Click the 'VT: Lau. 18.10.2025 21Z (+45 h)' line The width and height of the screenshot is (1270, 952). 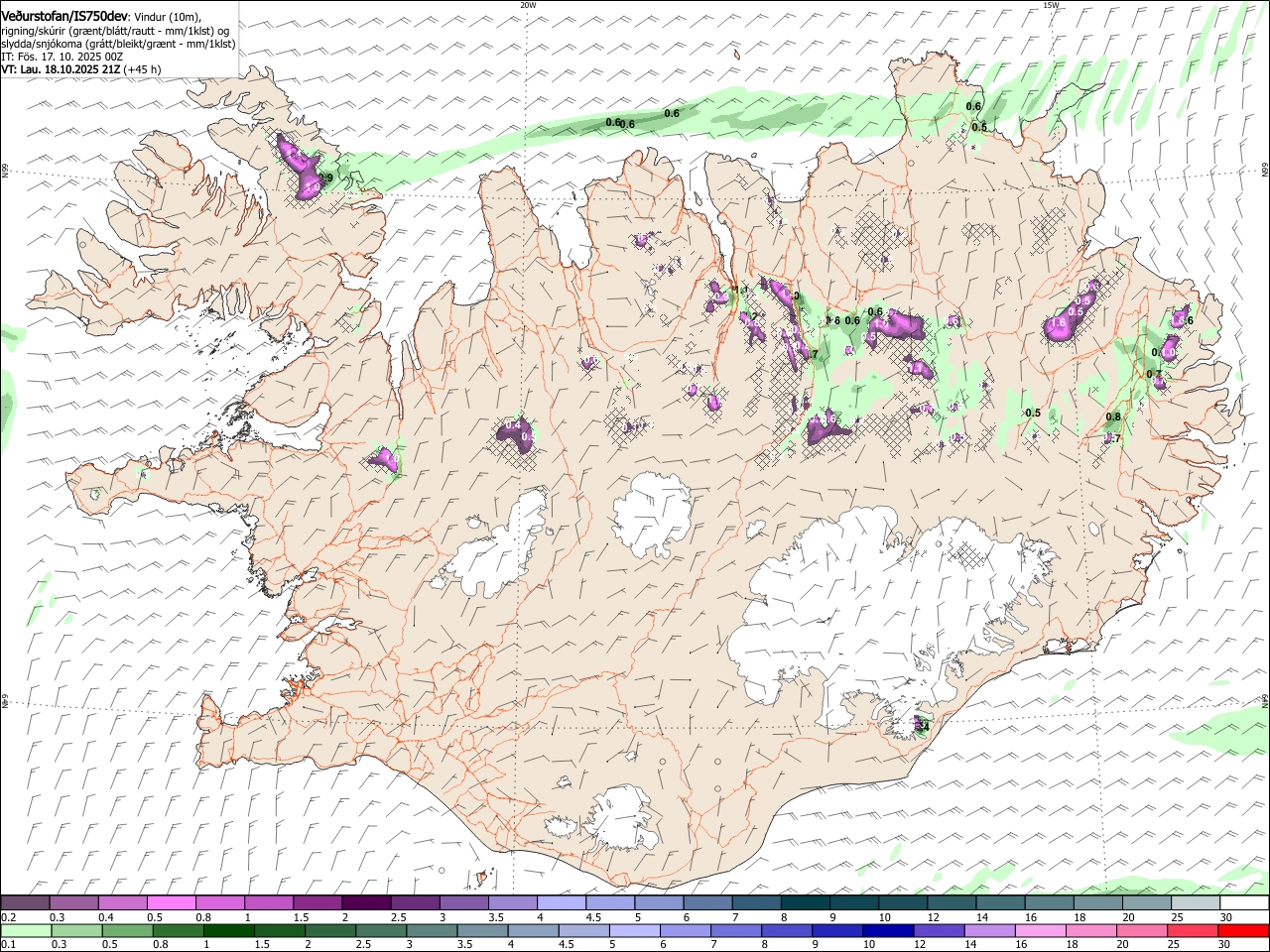point(81,70)
